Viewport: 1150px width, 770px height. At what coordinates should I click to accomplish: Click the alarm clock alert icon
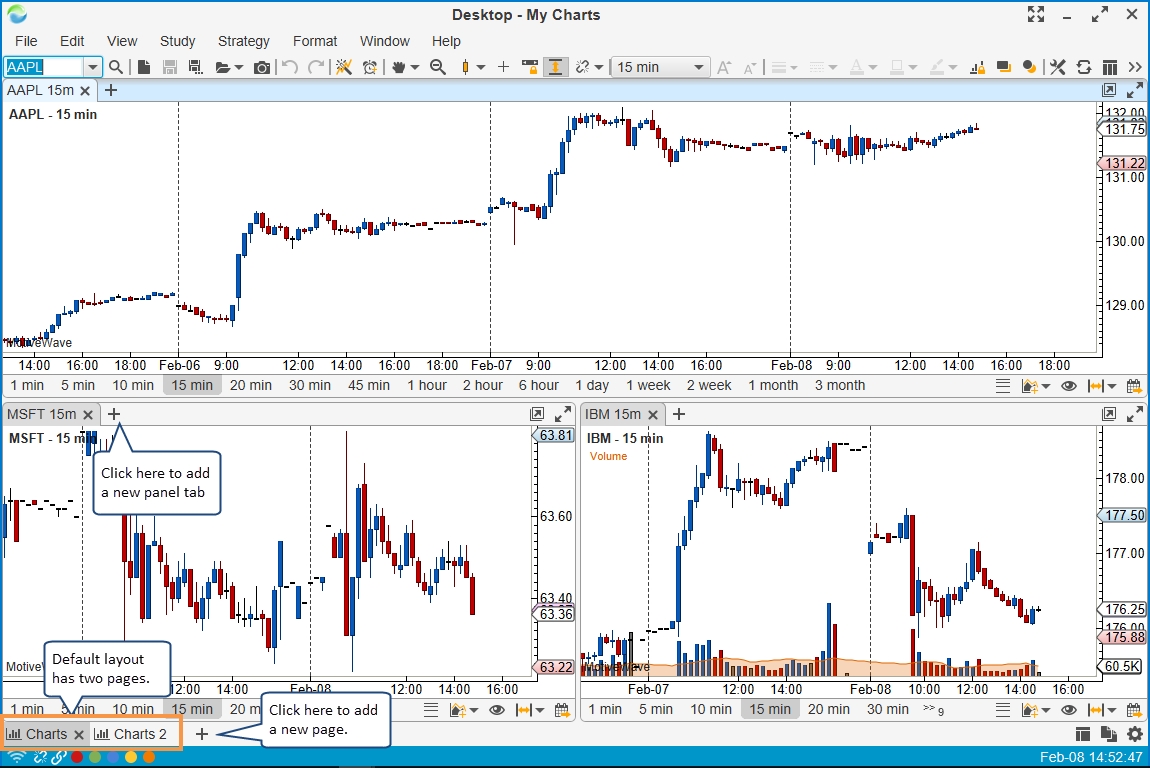click(370, 67)
